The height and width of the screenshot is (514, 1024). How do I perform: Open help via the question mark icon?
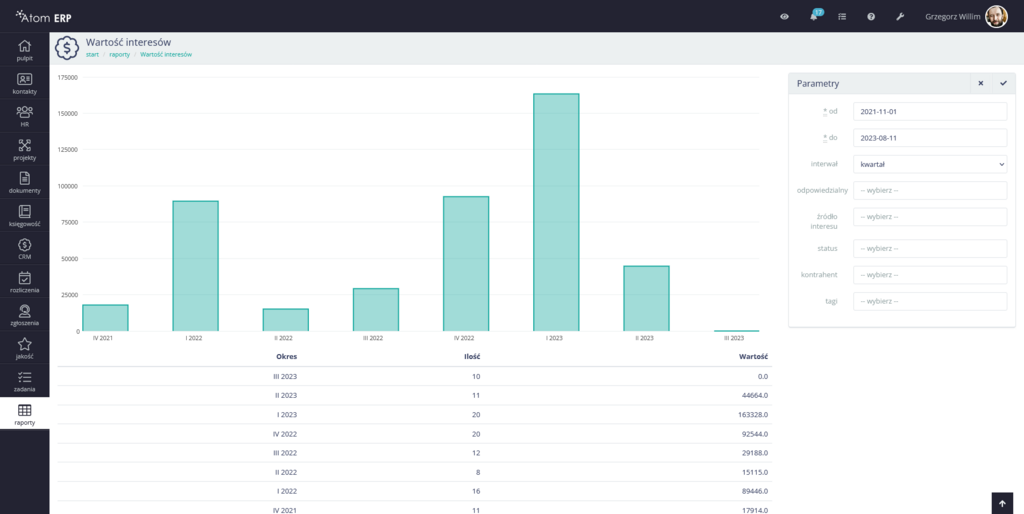point(871,17)
